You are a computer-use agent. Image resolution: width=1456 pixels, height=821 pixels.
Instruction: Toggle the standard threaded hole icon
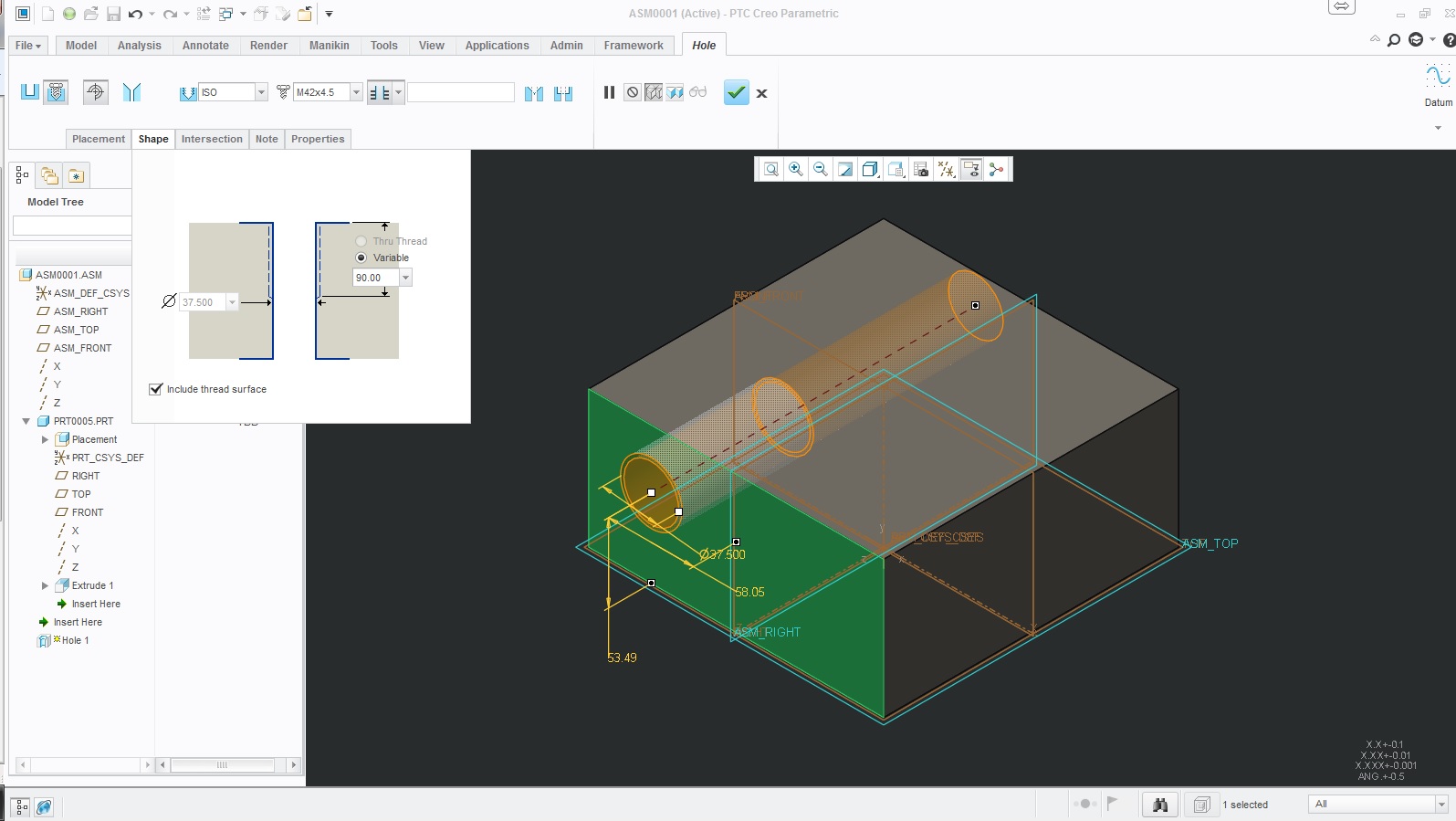click(x=56, y=92)
